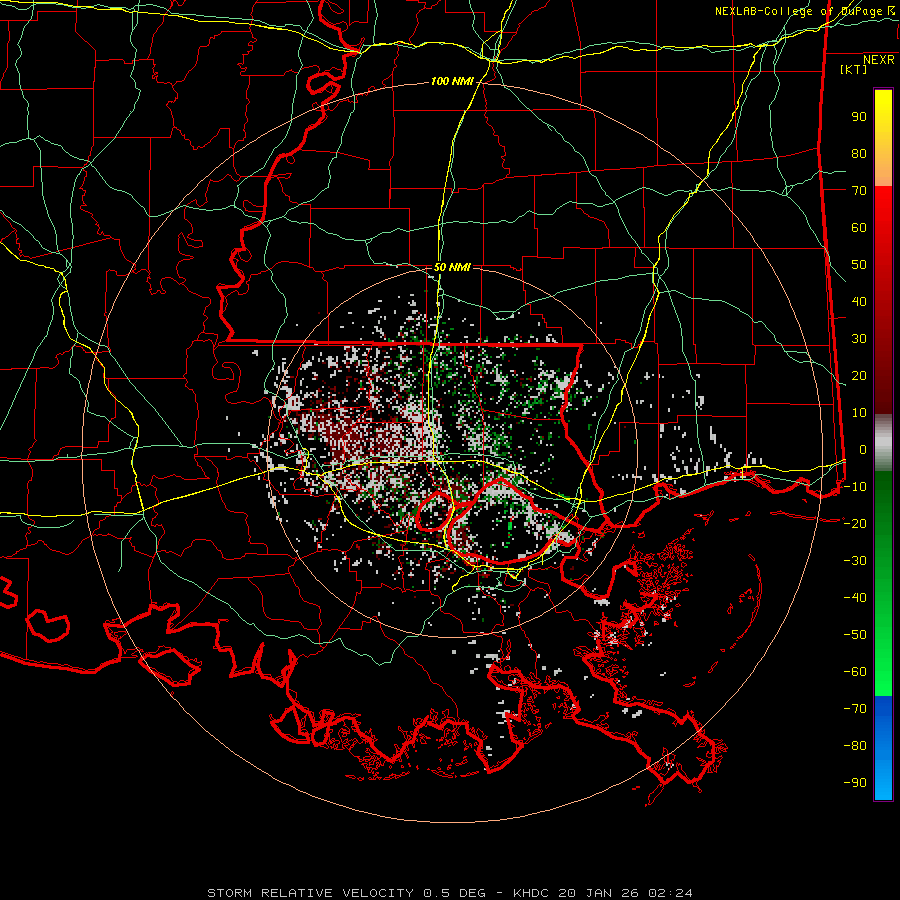Click the 100 NMI range ring label
Screen dimensions: 900x900
coord(452,81)
